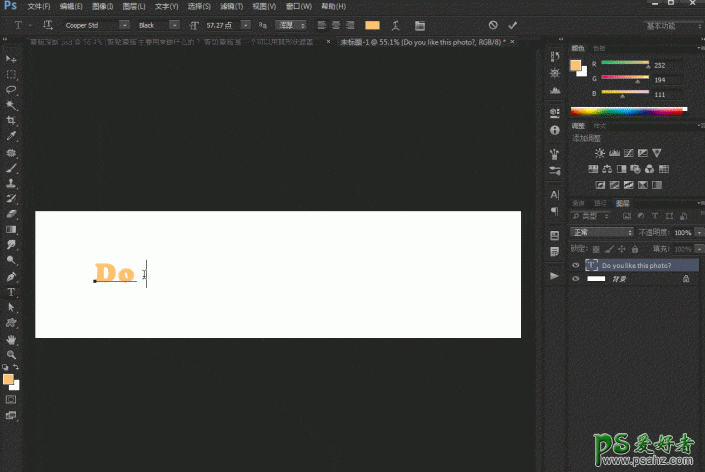Image resolution: width=705 pixels, height=472 pixels.
Task: Open the 正常 blend mode dropdown
Action: coord(602,232)
